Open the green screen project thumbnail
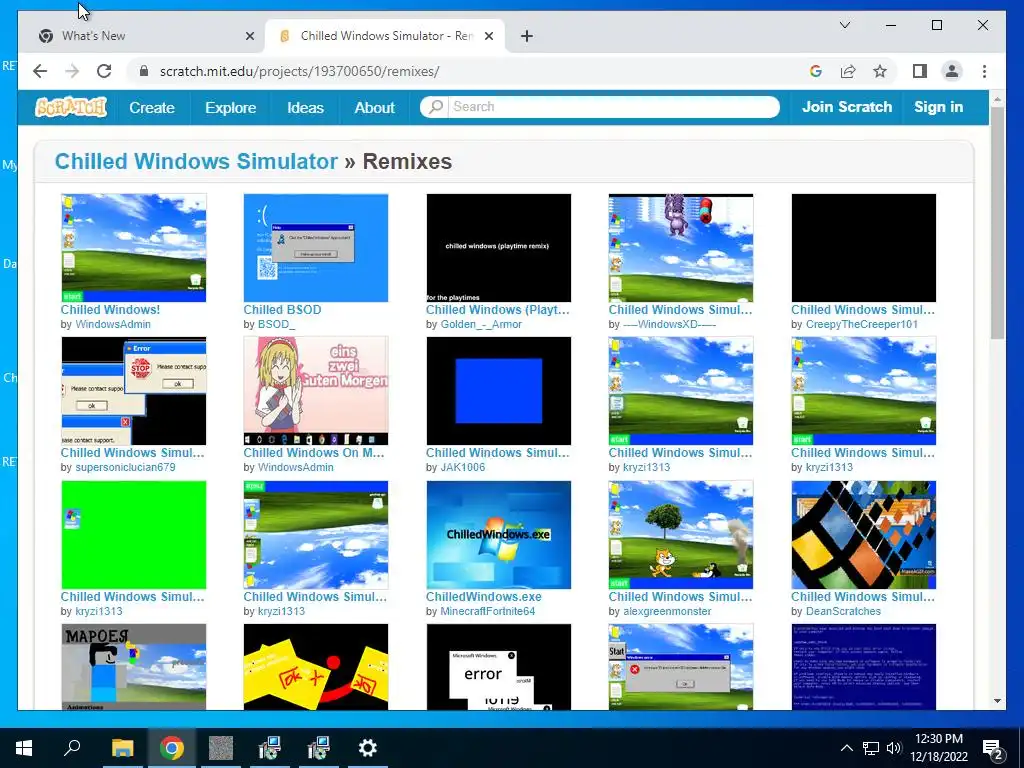Screen dimensions: 1024x768 tap(133, 535)
